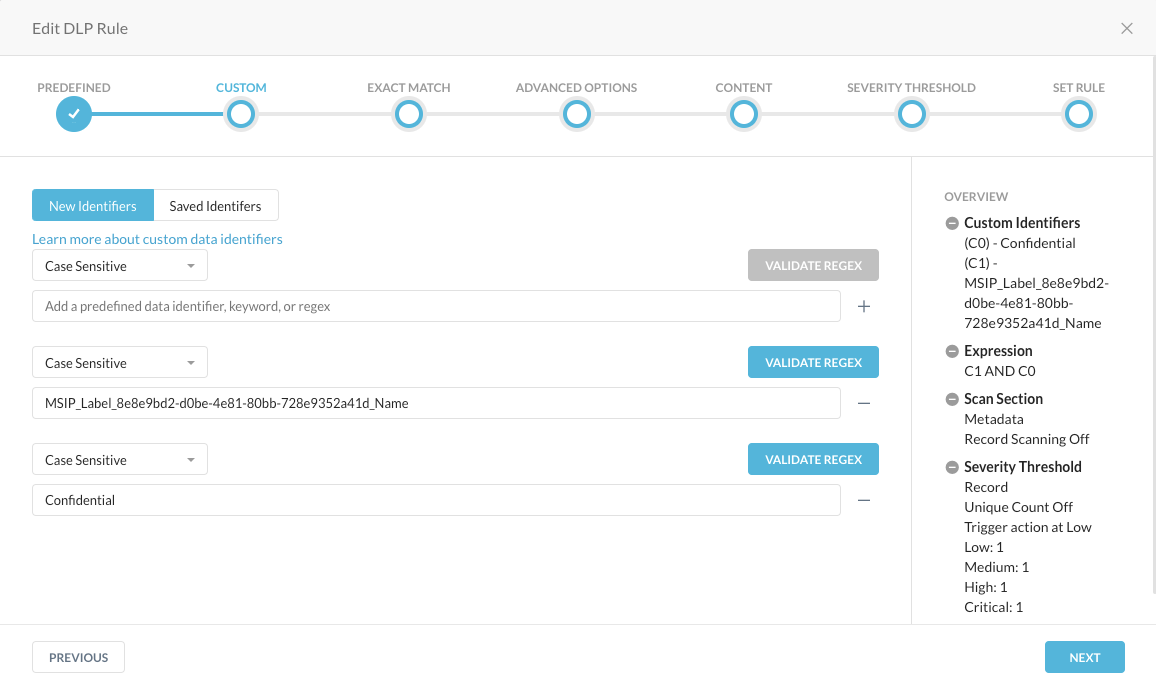Collapse the Scan Section overview item
Image resolution: width=1156 pixels, height=685 pixels.
(952, 399)
